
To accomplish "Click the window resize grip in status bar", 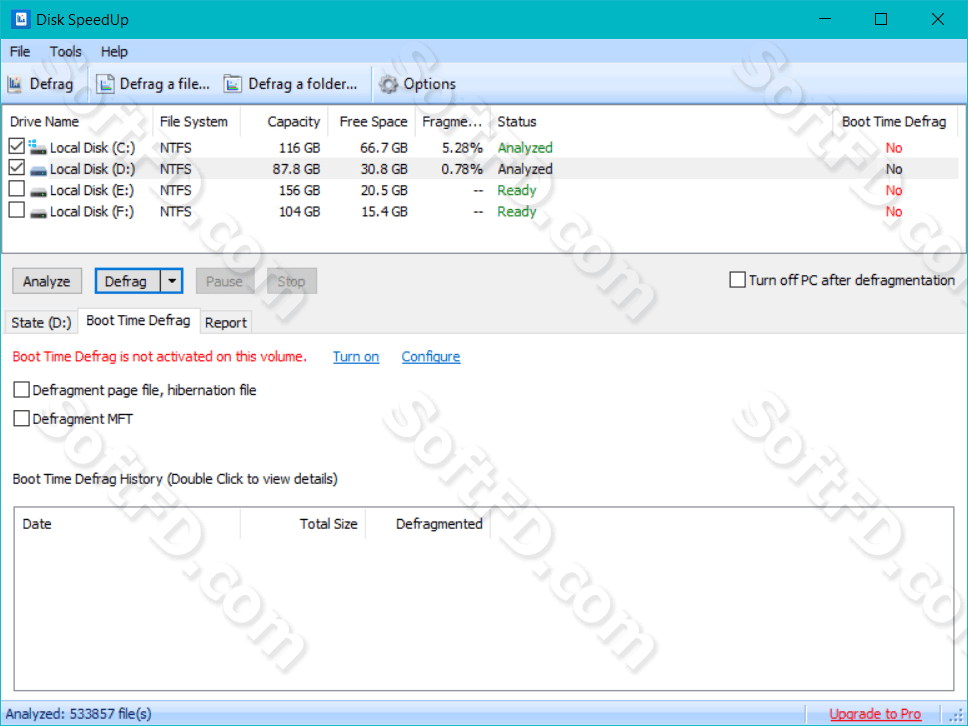I will [x=956, y=716].
